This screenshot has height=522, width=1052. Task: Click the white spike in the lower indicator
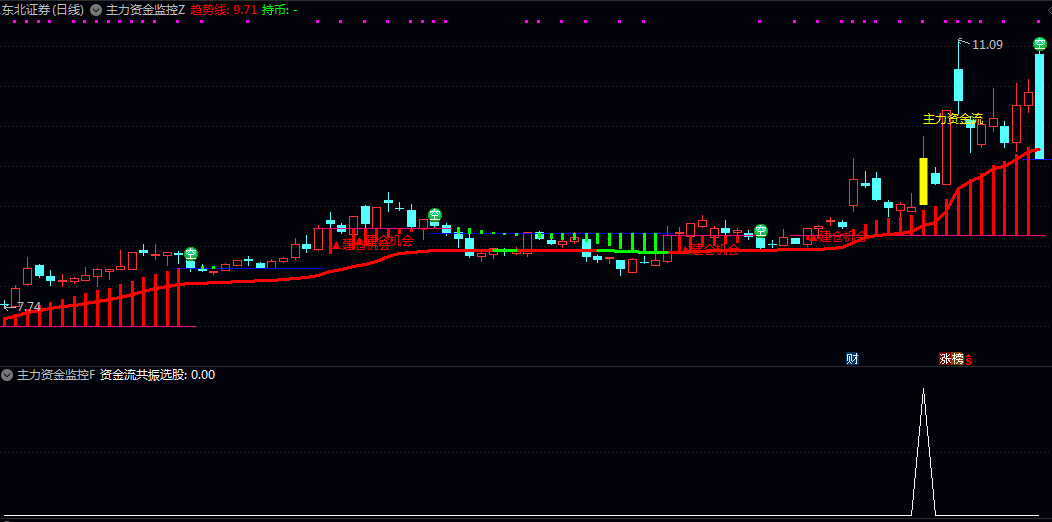pos(923,452)
